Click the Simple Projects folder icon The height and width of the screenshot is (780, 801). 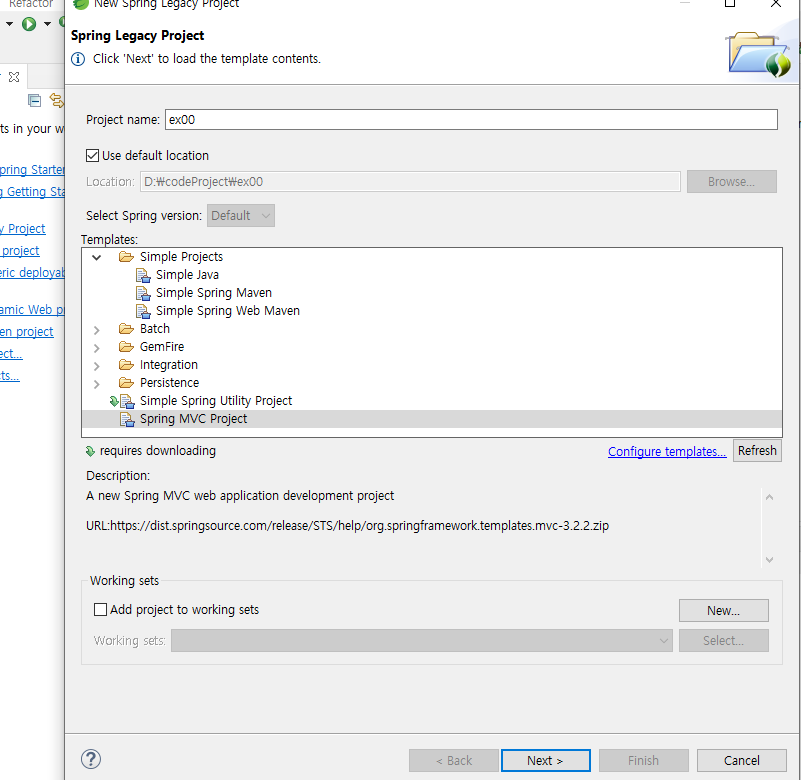coord(126,256)
